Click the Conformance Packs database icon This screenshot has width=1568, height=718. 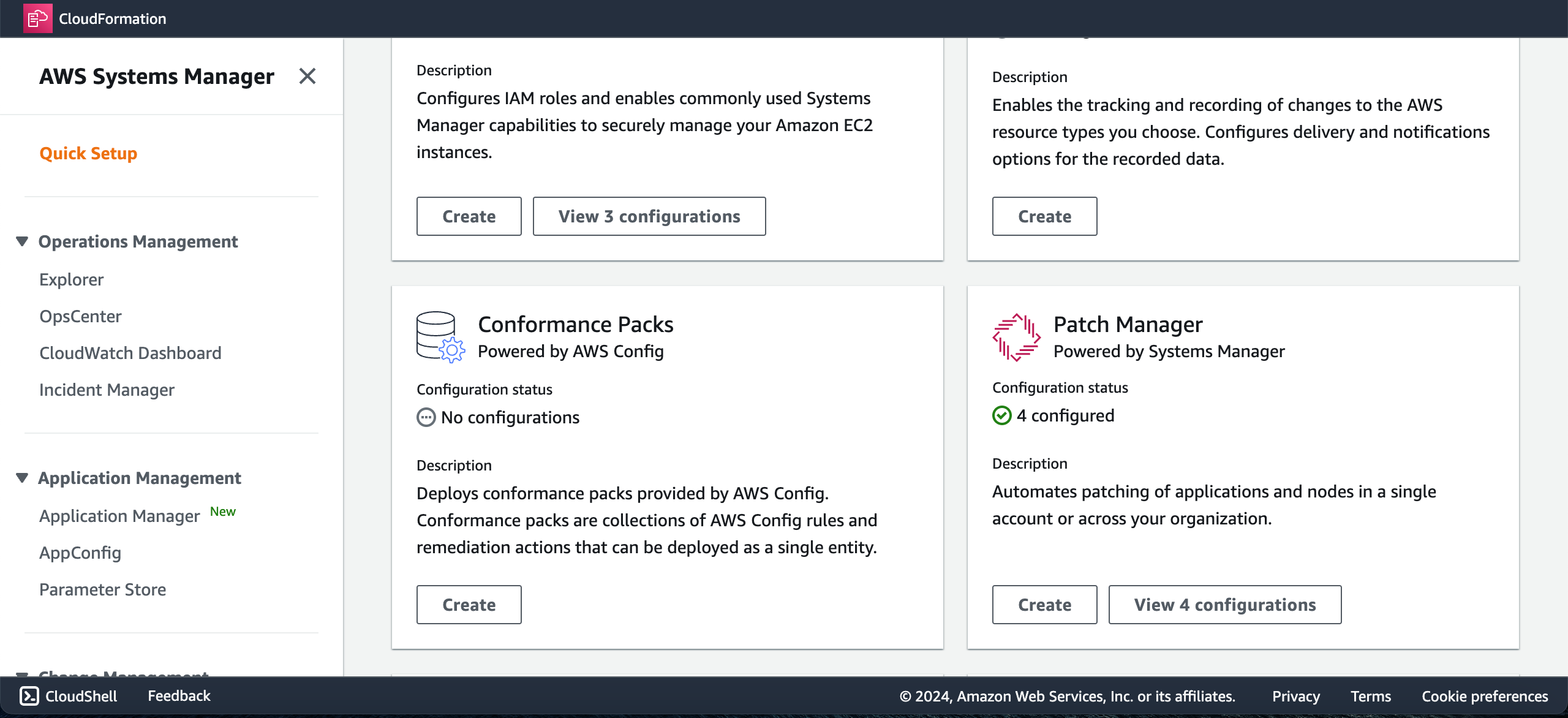[440, 337]
